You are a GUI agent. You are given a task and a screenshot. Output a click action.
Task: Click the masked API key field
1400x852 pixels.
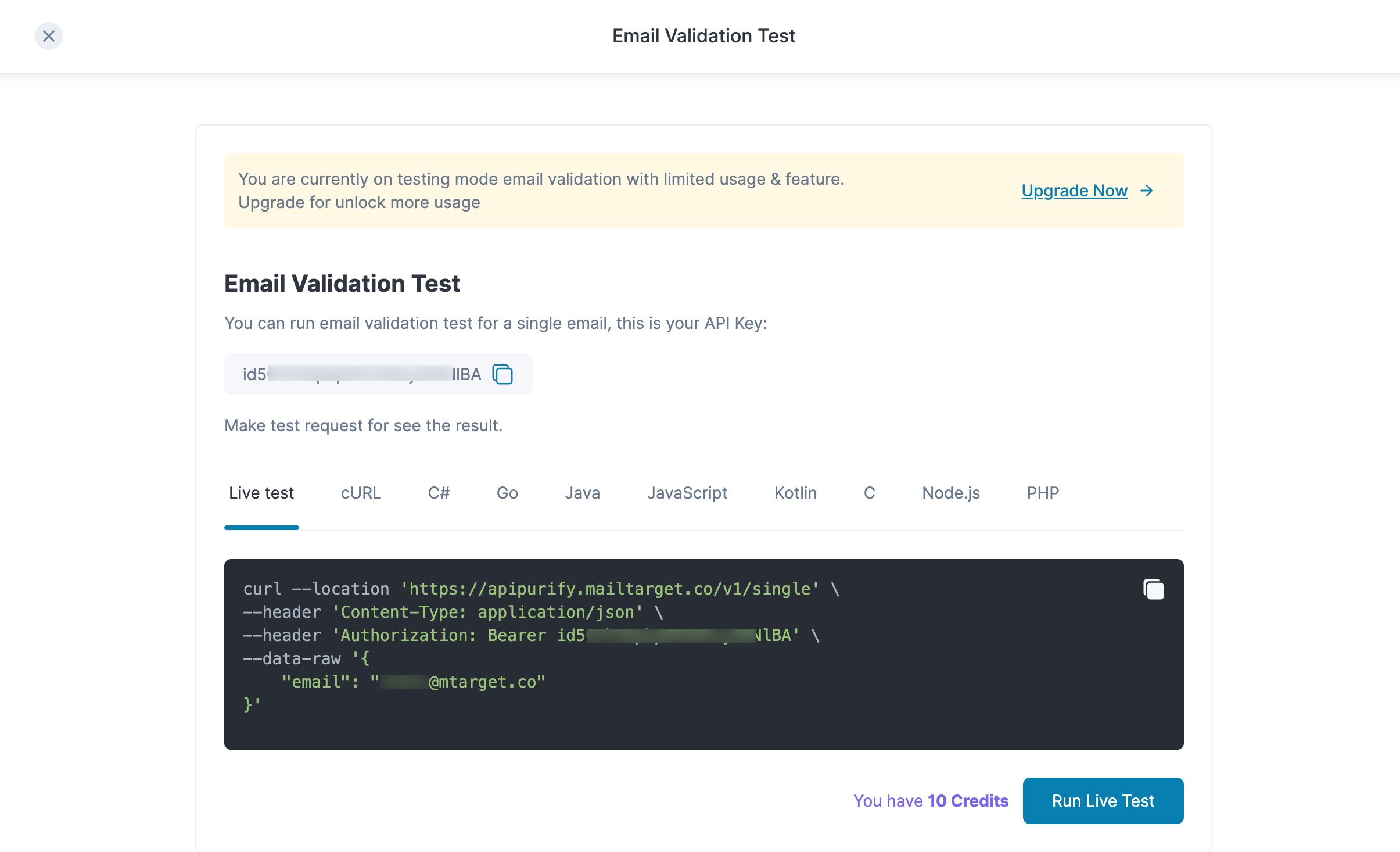coord(360,374)
